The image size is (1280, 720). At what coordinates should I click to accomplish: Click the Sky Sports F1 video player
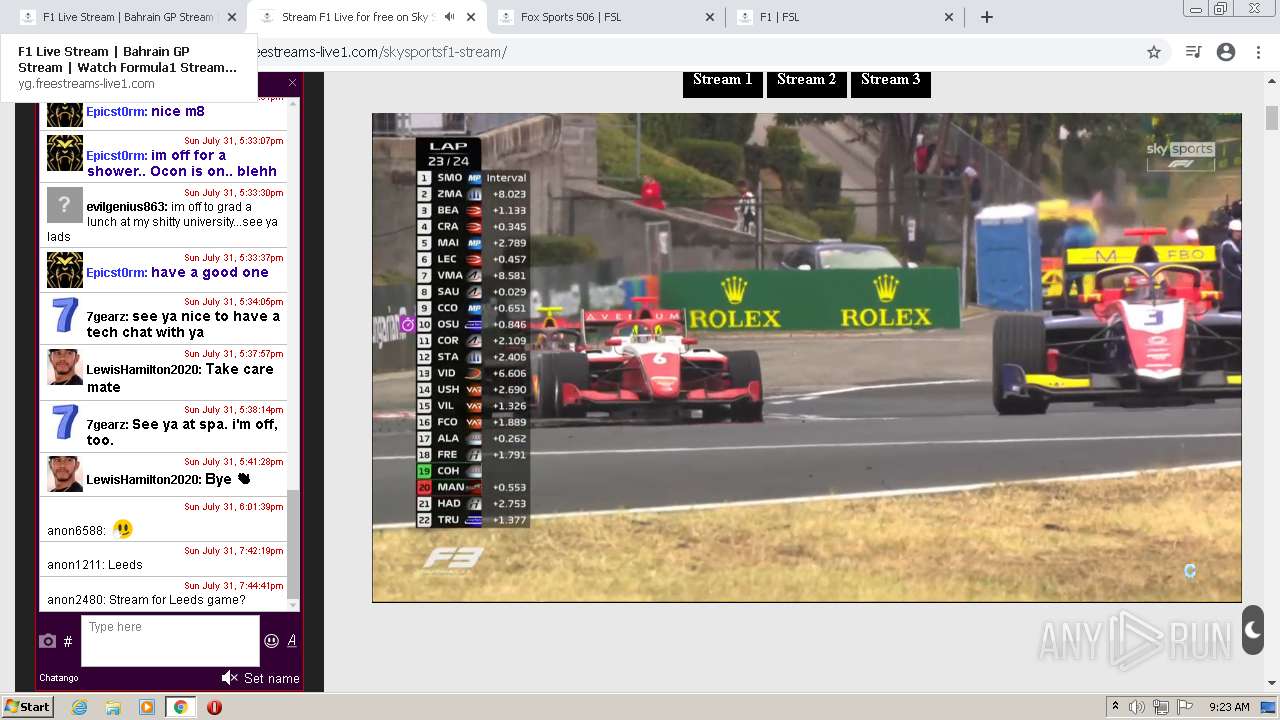[806, 357]
